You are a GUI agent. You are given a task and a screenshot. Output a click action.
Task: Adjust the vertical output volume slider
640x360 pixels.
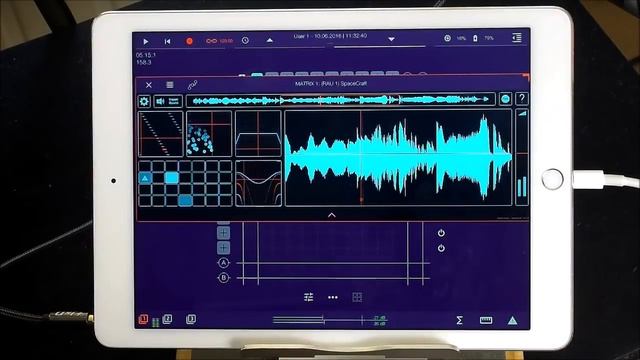click(x=522, y=157)
